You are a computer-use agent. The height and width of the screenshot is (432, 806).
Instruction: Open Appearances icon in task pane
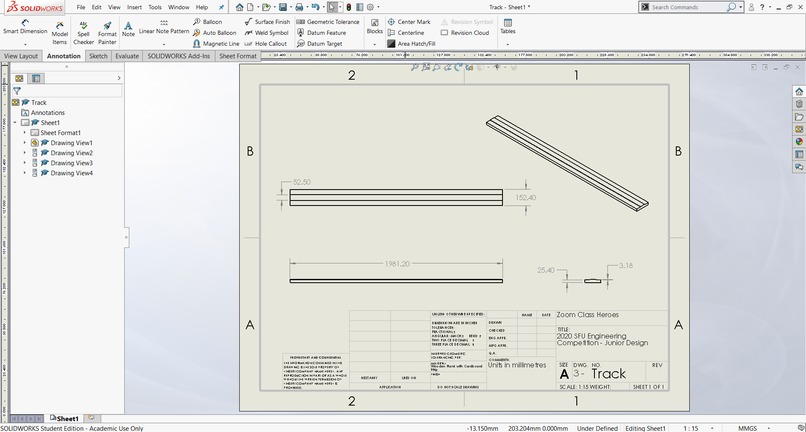tap(799, 141)
